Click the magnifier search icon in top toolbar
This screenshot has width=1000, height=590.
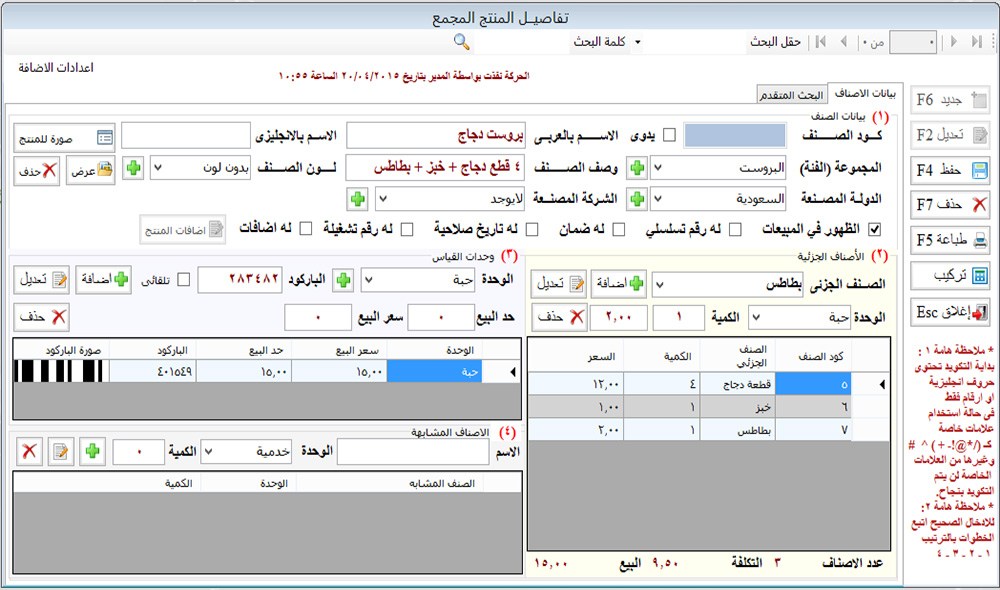tap(461, 41)
